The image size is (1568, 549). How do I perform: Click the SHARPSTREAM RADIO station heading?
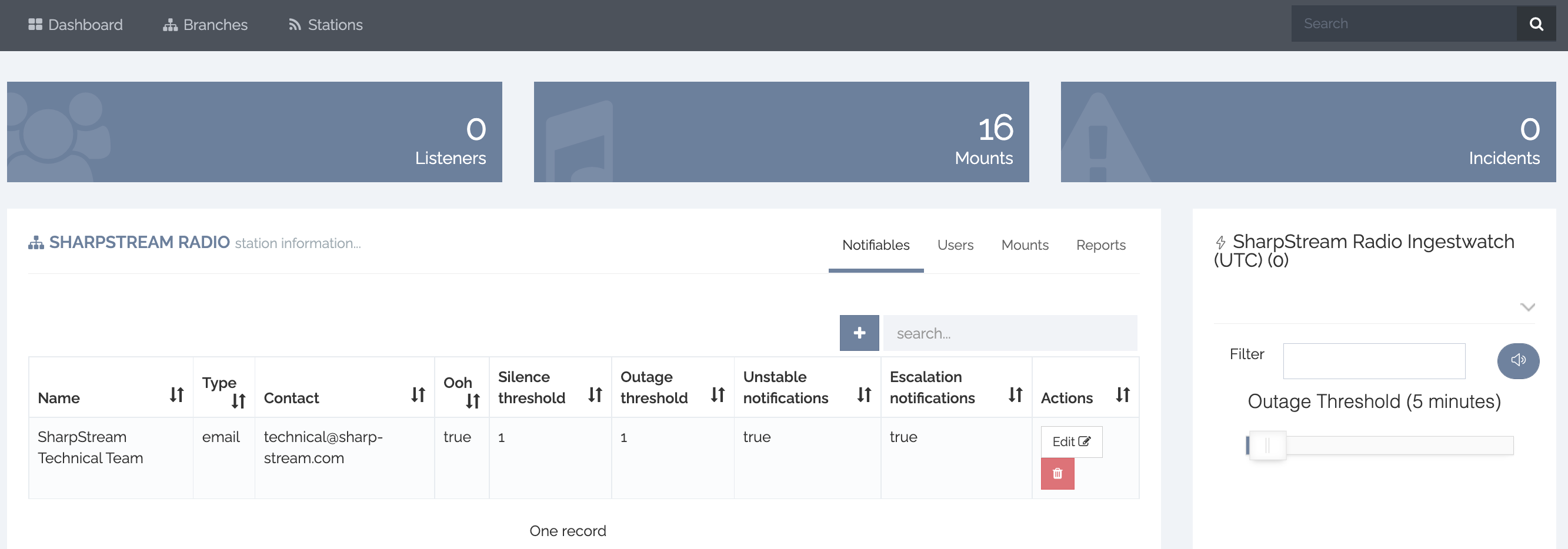point(139,242)
